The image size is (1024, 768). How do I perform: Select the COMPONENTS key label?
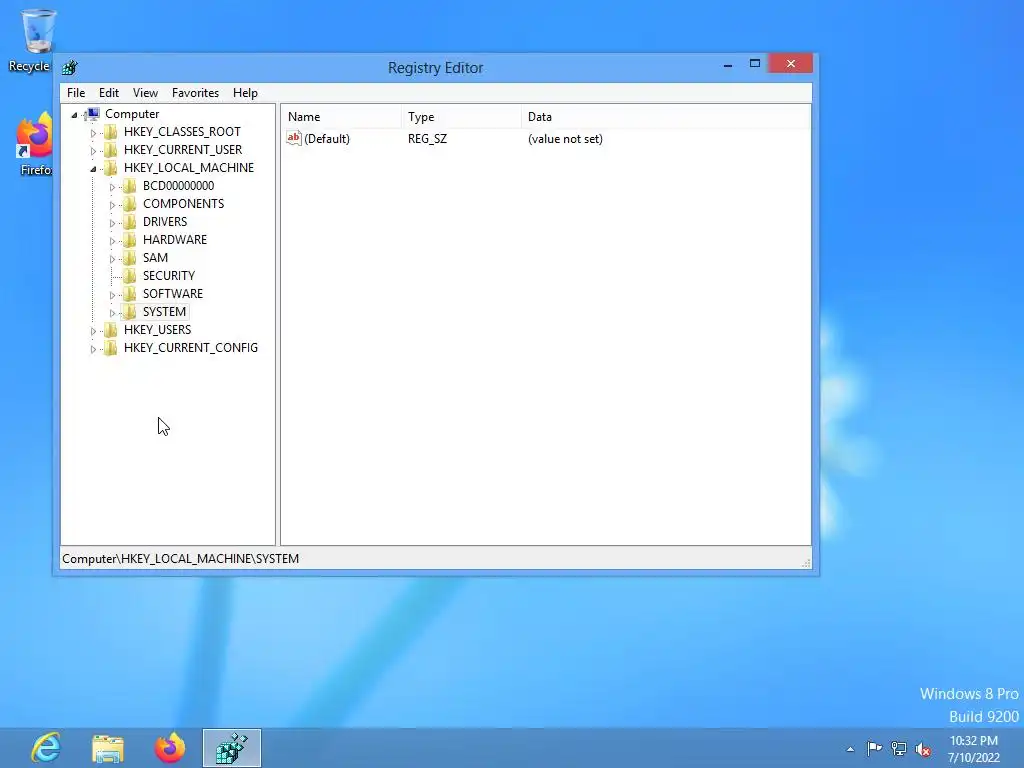coord(184,204)
